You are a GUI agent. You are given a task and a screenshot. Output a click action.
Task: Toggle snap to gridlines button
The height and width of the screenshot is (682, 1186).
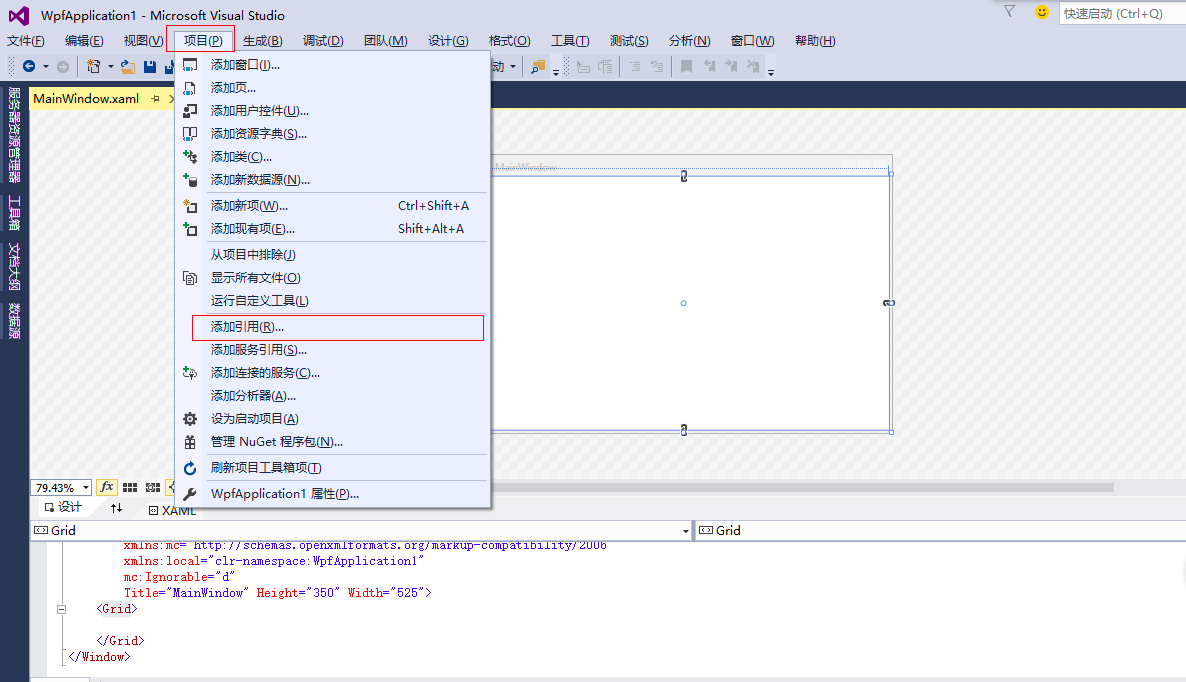153,488
